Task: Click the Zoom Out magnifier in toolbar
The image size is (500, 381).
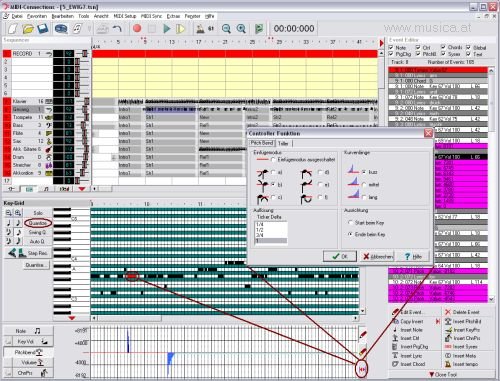Action: (226, 29)
